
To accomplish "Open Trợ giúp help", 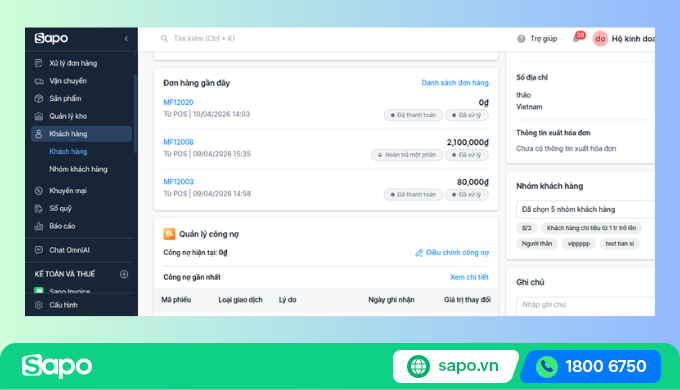I will click(537, 39).
